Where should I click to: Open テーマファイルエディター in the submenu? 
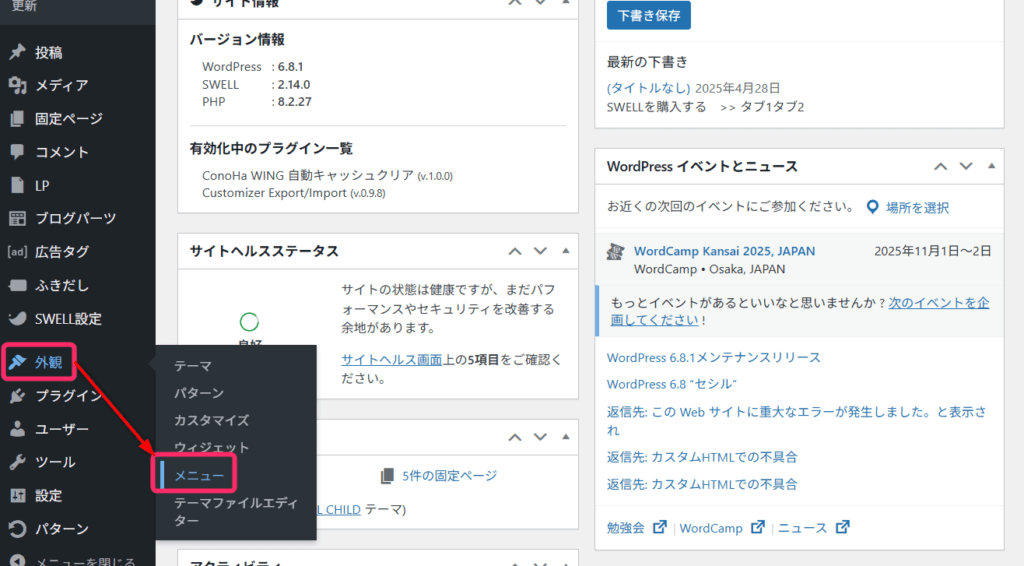[236, 512]
